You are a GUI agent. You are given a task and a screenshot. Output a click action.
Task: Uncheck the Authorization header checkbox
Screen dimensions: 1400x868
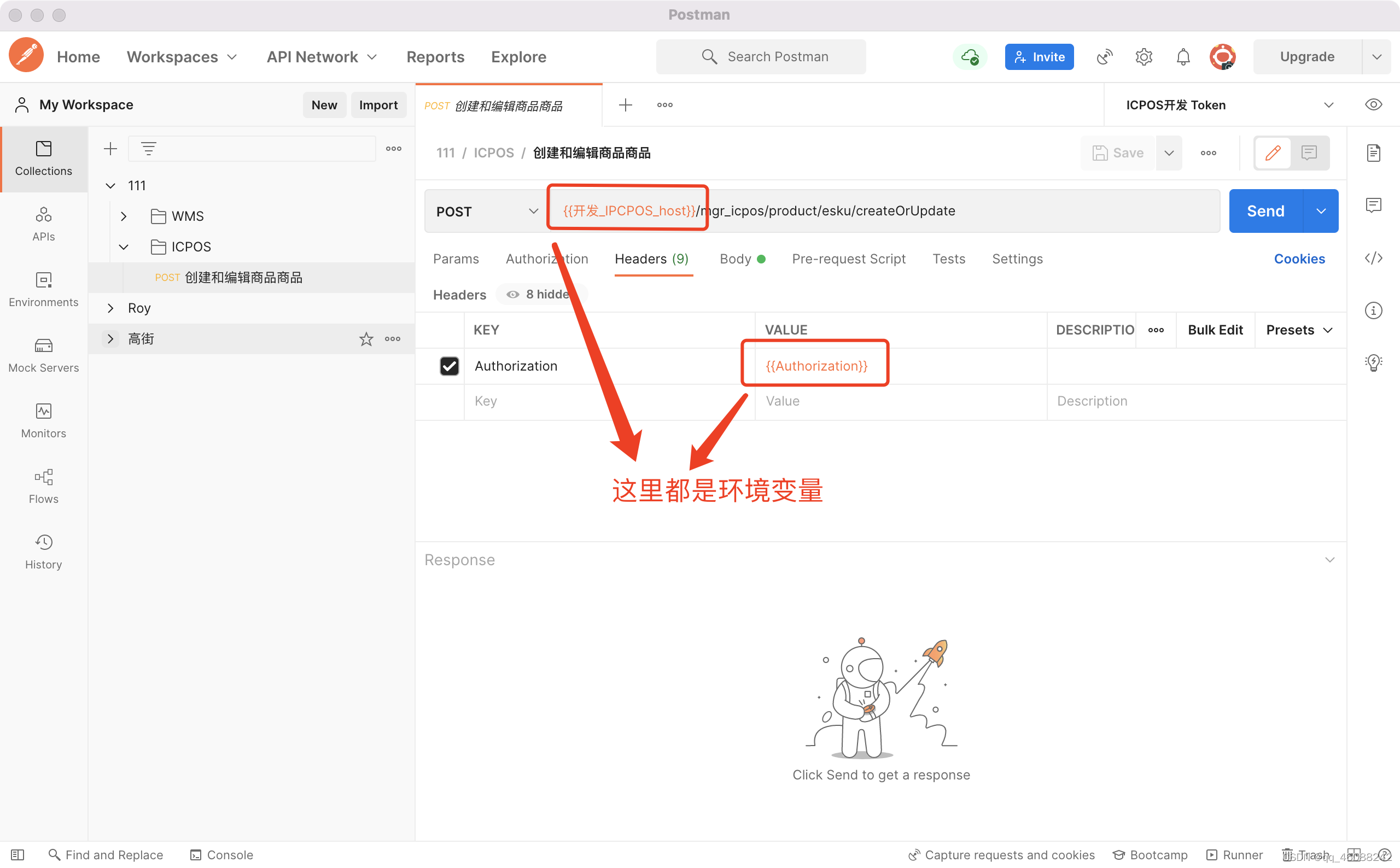click(x=449, y=366)
